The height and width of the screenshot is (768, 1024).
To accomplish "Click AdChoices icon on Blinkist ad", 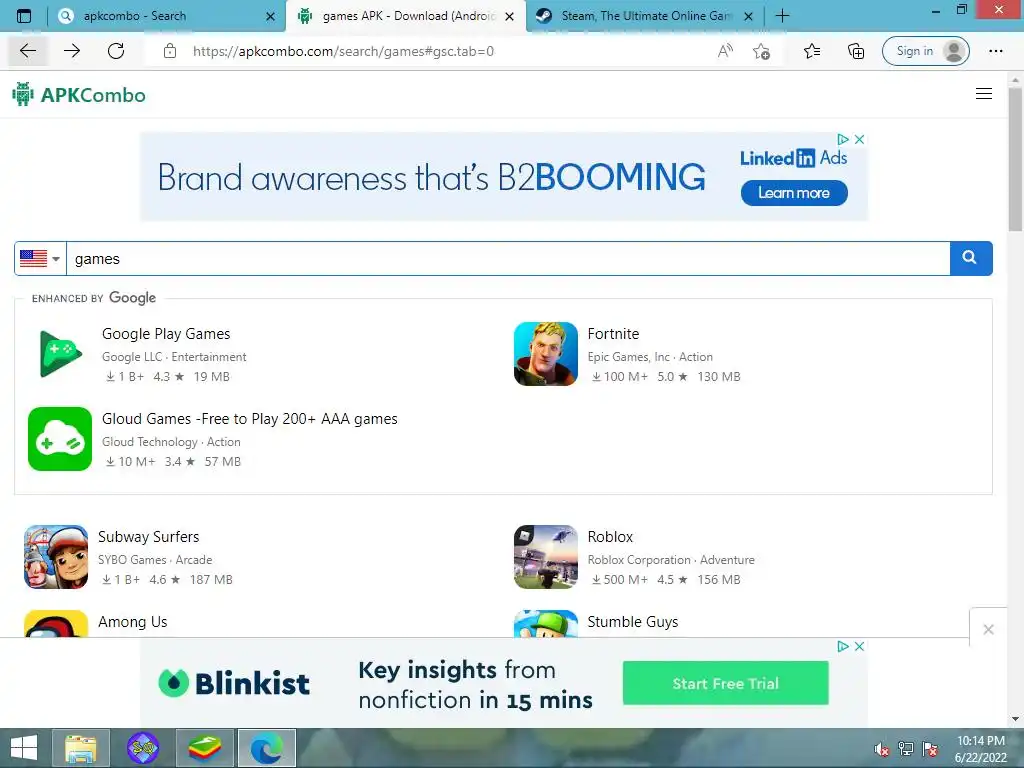I will pos(843,646).
